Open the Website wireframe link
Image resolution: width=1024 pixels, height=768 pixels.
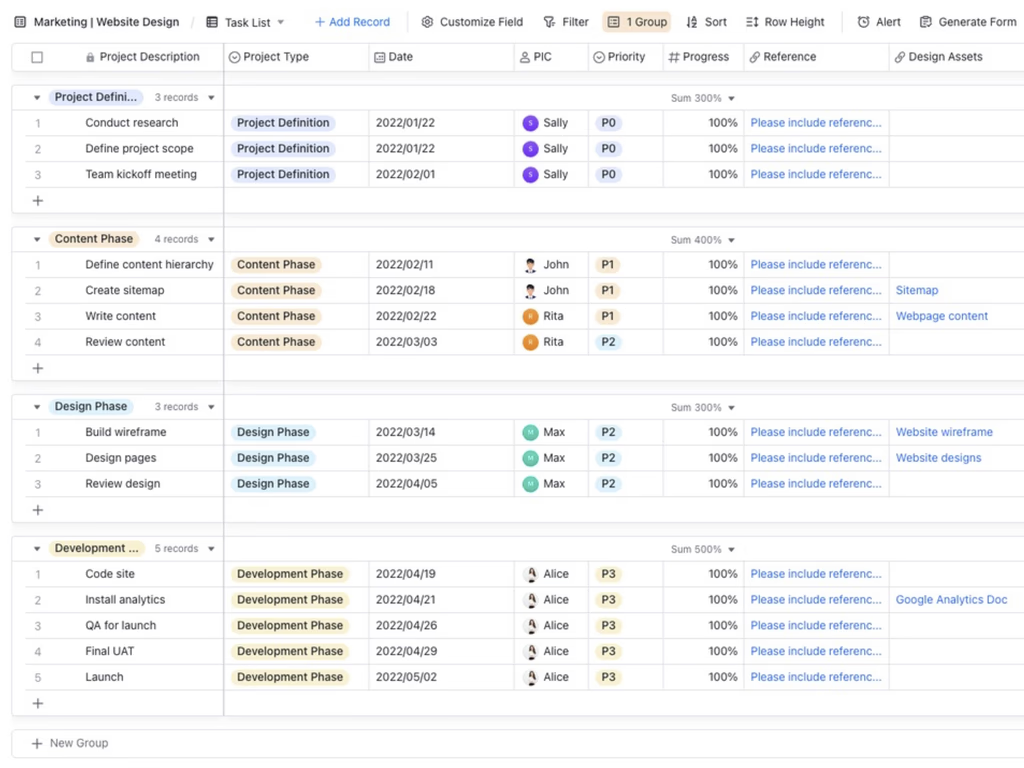point(944,432)
